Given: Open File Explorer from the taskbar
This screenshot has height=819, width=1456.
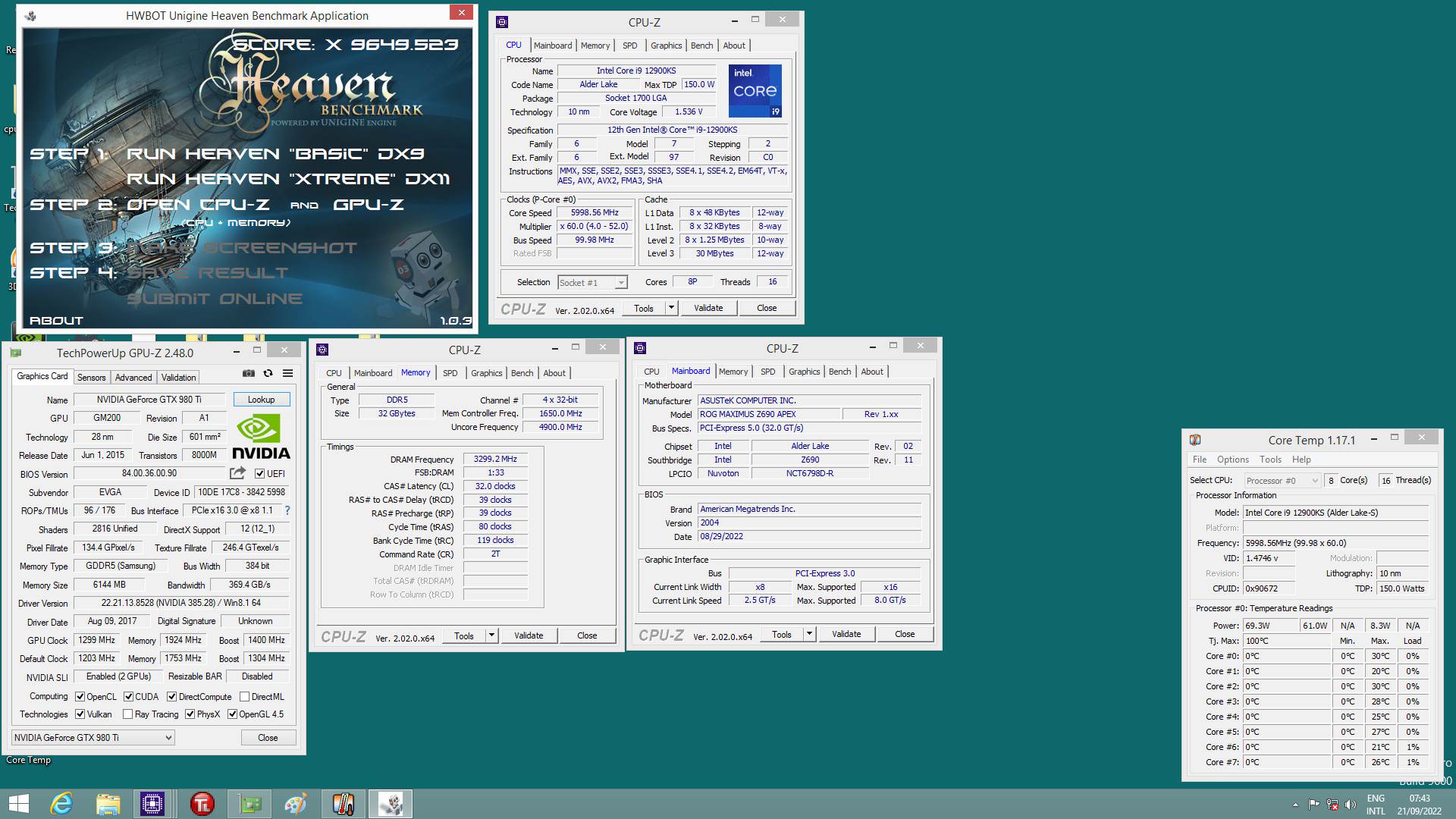Looking at the screenshot, I should point(108,804).
